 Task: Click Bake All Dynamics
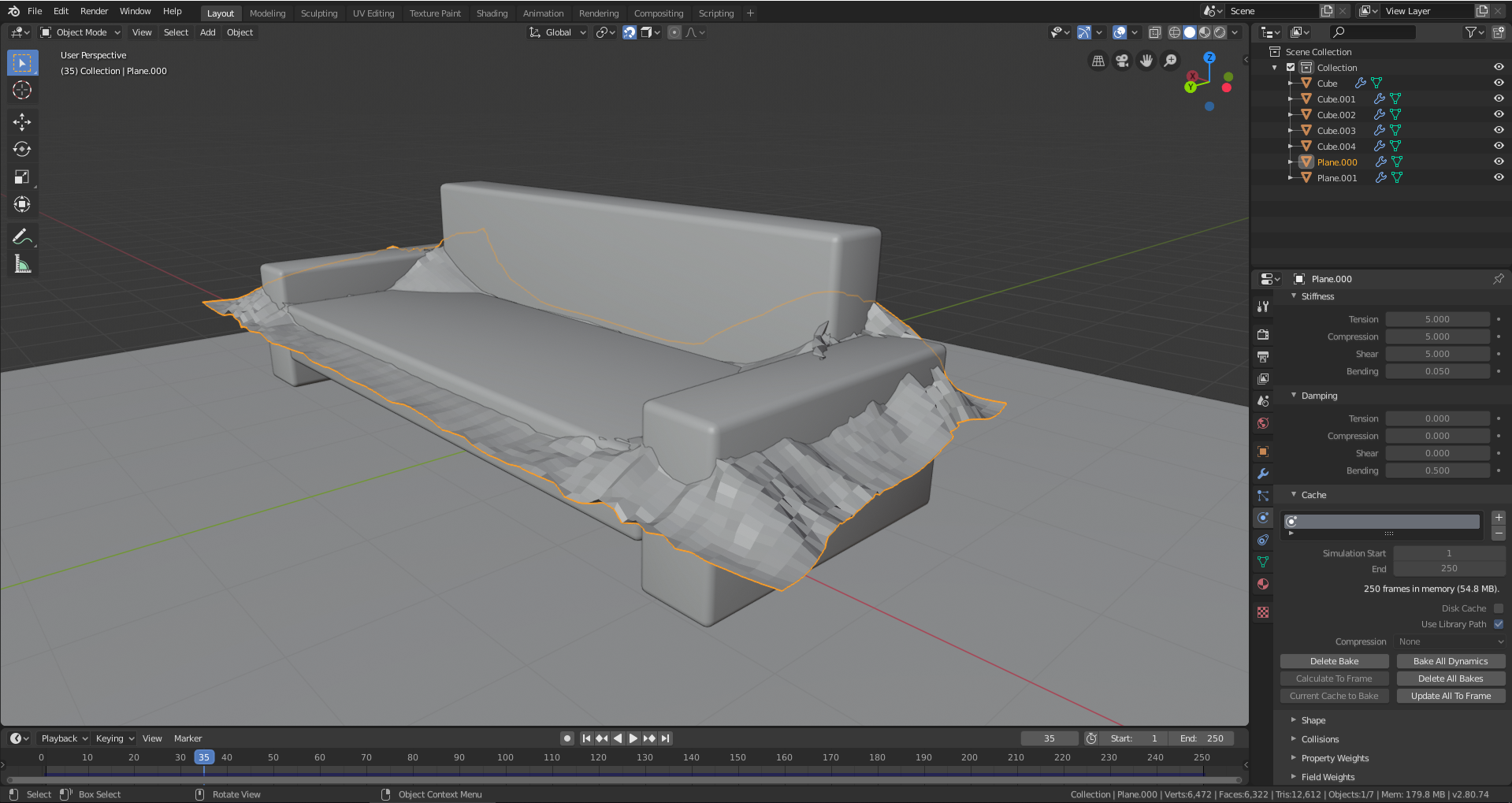[1451, 661]
